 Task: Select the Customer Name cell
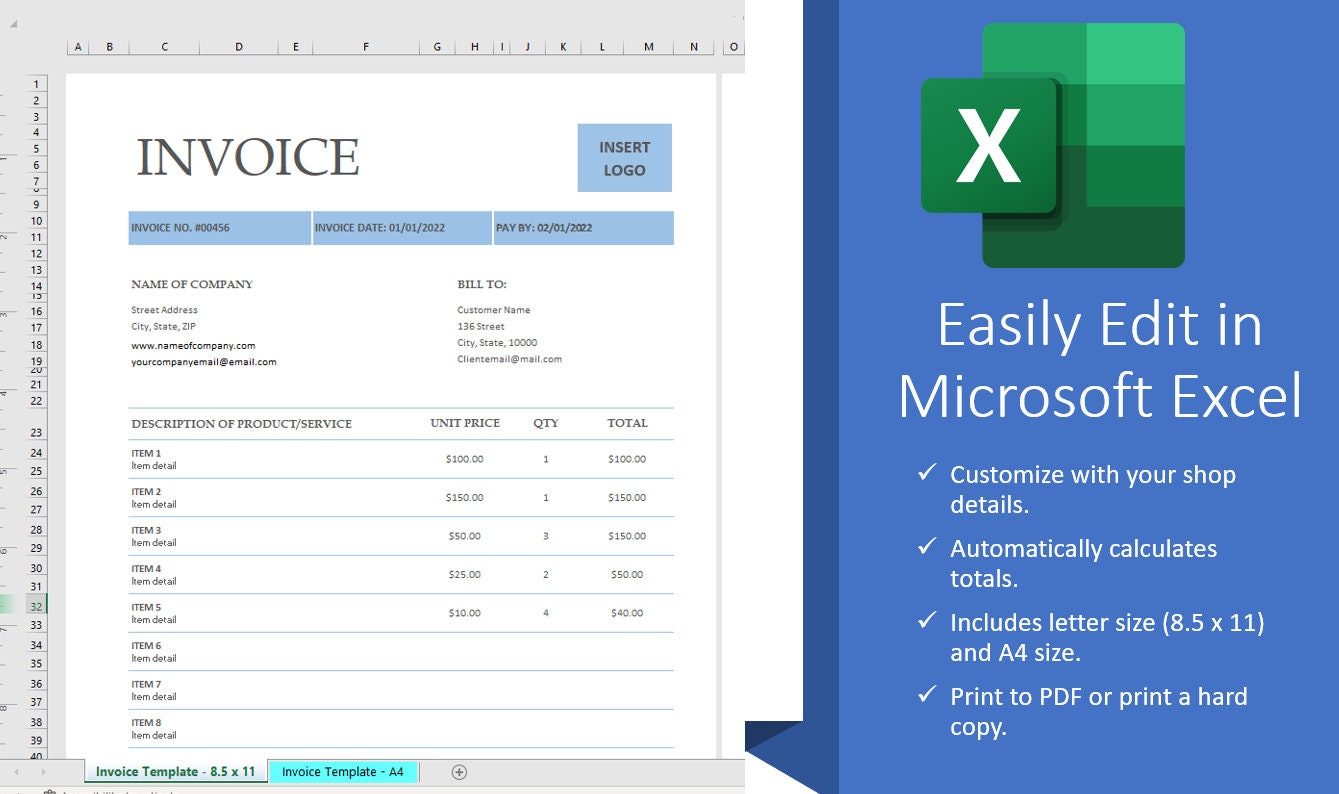(494, 310)
